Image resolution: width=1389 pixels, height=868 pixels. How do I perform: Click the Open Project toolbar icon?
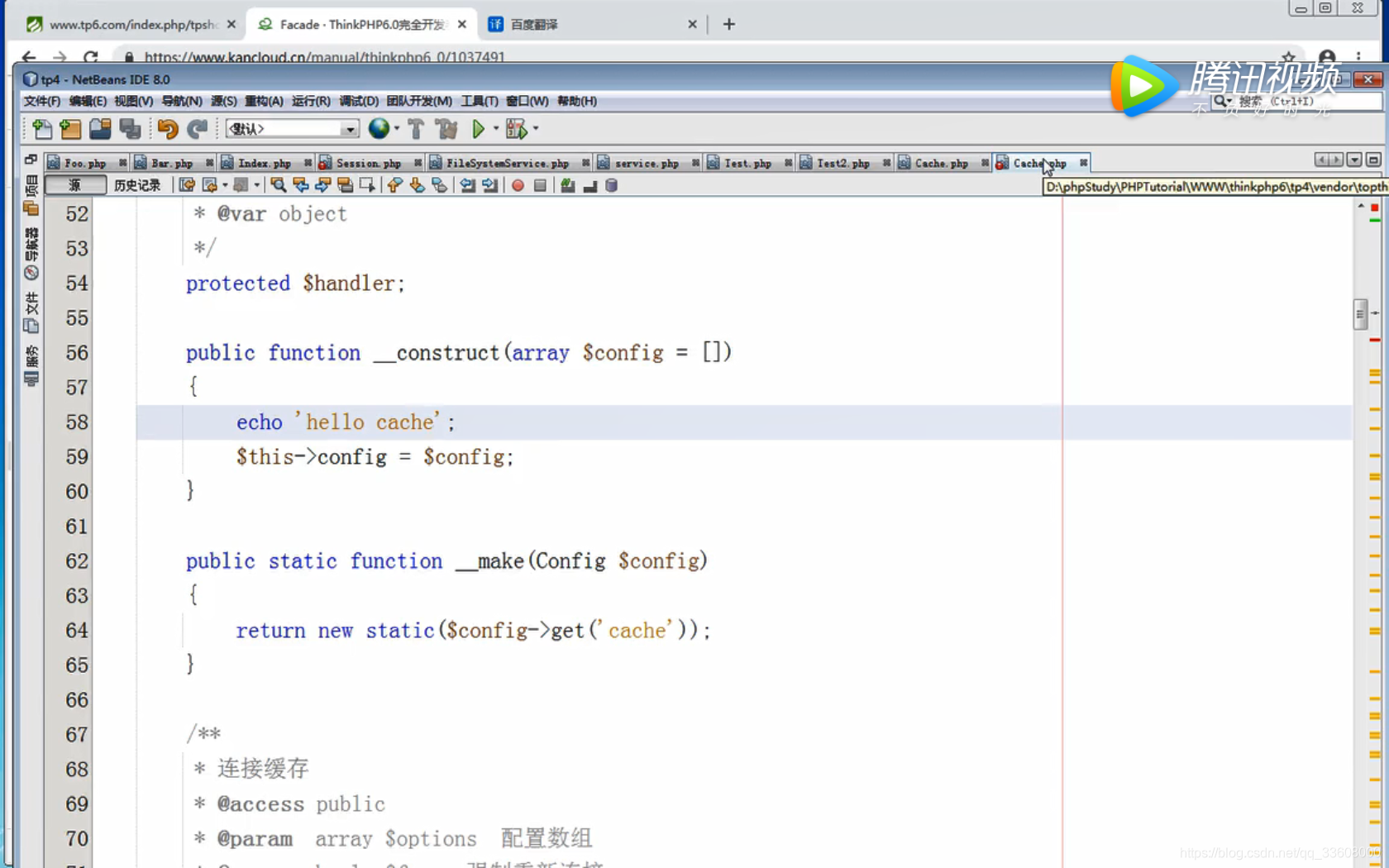100,129
